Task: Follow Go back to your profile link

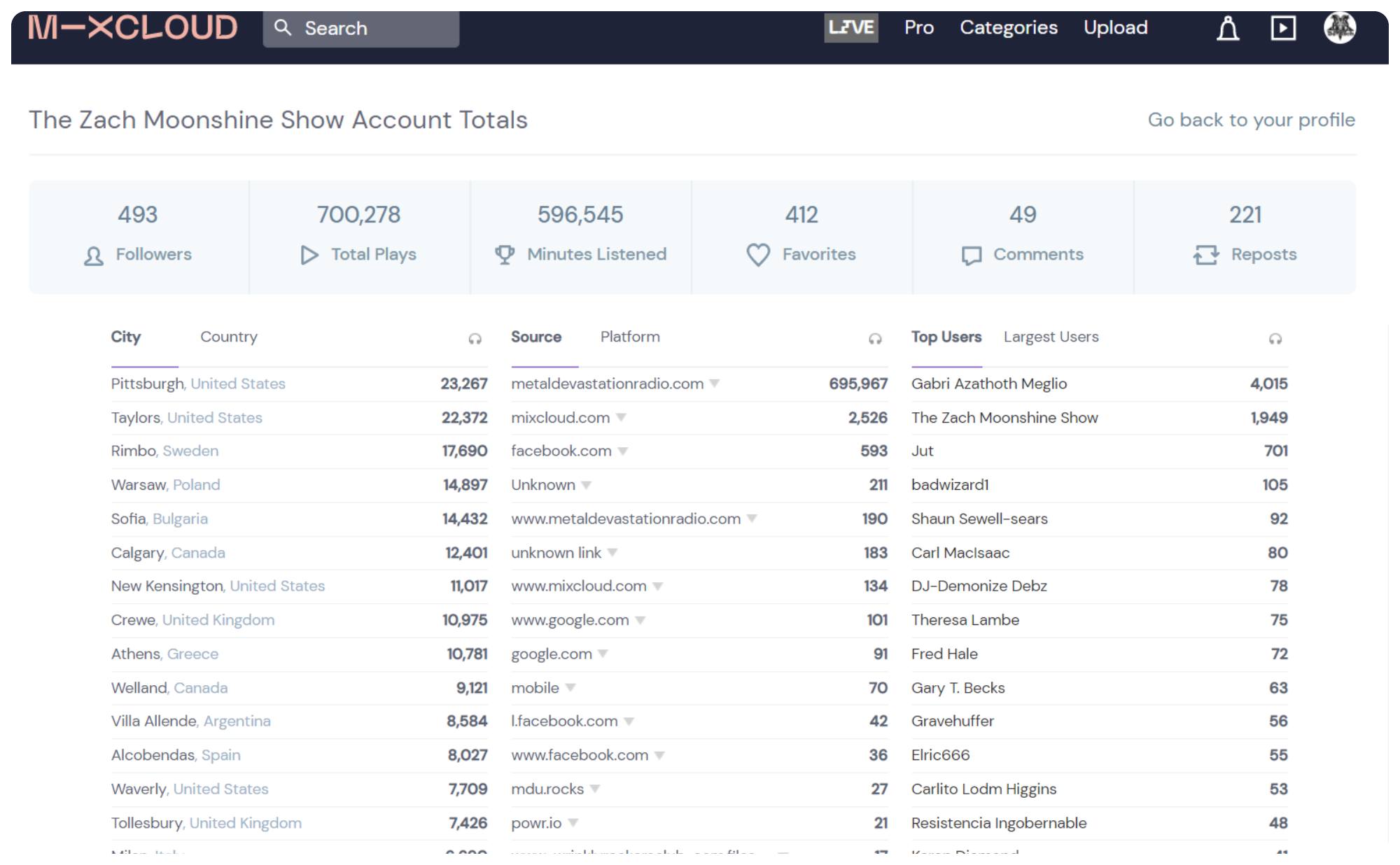Action: pyautogui.click(x=1252, y=120)
